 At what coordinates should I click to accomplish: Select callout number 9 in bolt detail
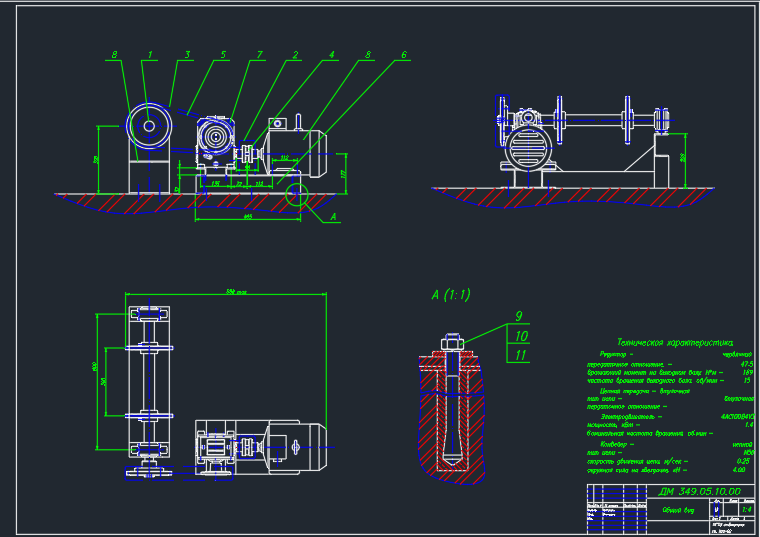pyautogui.click(x=519, y=316)
